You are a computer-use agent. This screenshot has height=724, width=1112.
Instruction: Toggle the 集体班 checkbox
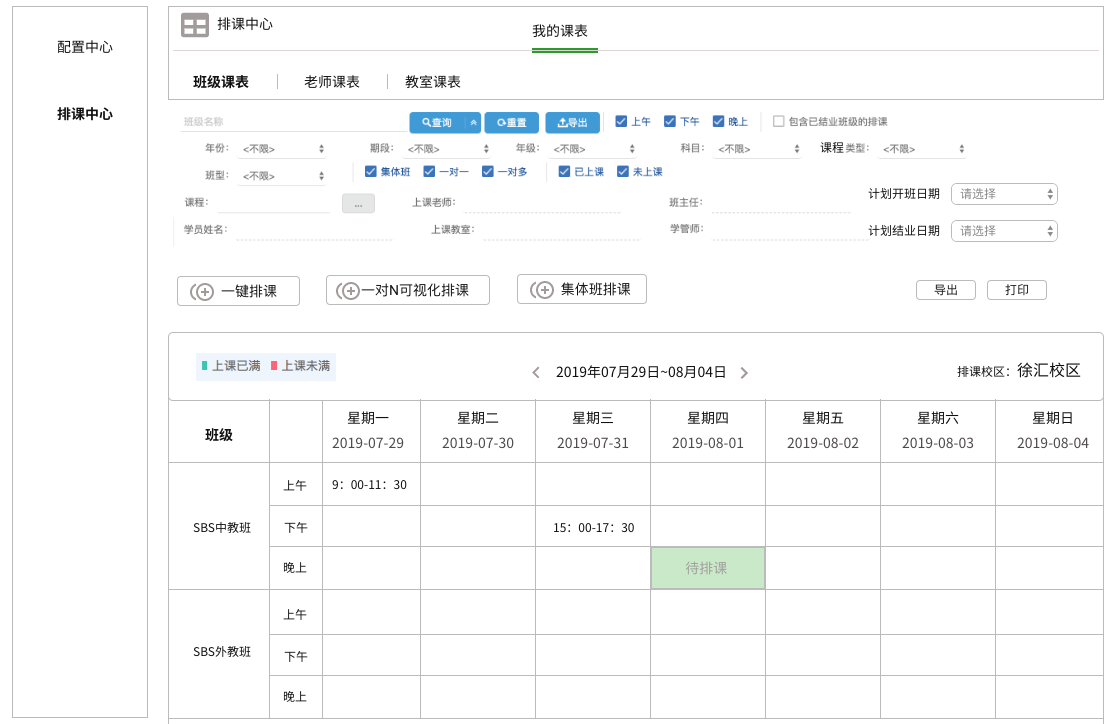coord(370,171)
